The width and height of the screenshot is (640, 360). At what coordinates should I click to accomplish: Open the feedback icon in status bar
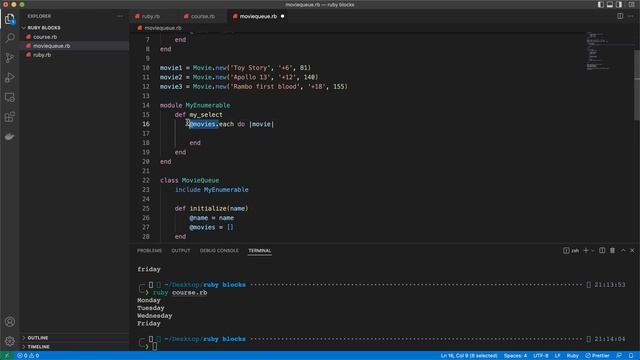point(619,356)
